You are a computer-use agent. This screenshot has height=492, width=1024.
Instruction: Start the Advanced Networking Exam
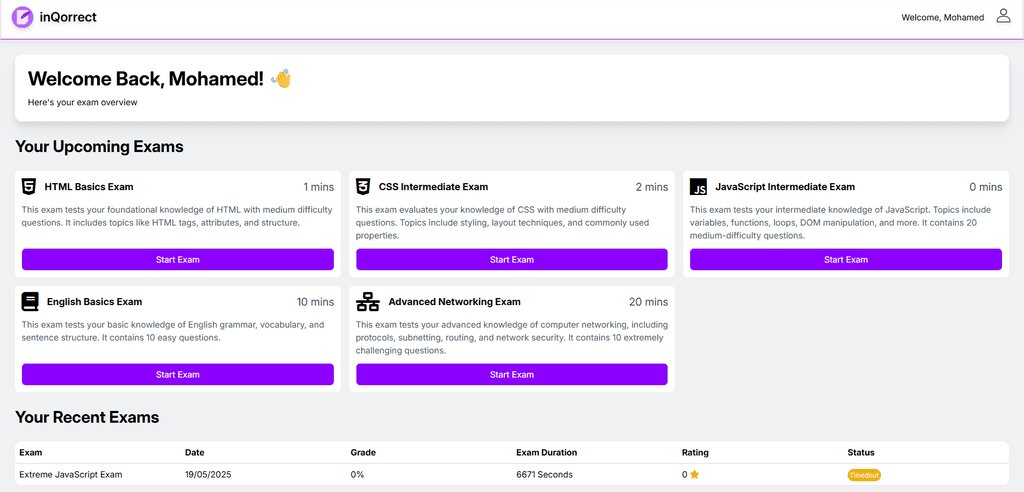[x=512, y=374]
